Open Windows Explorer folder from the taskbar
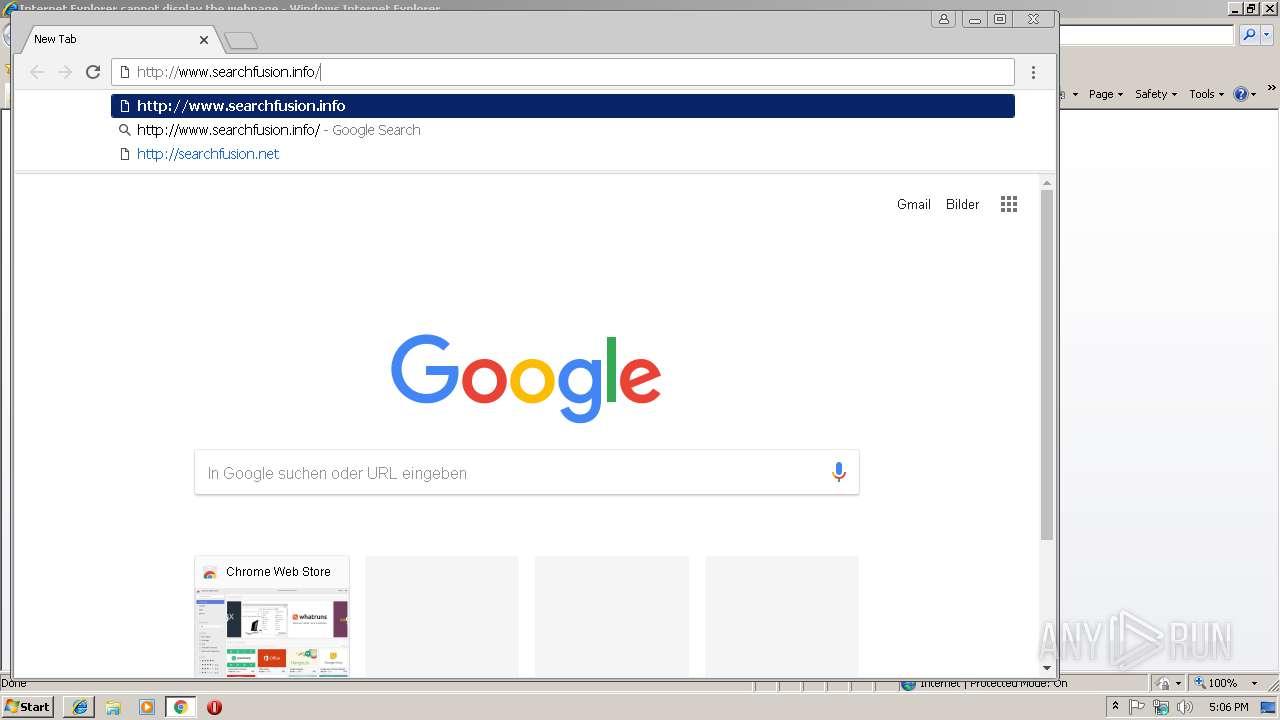The height and width of the screenshot is (720, 1280). [x=113, y=707]
